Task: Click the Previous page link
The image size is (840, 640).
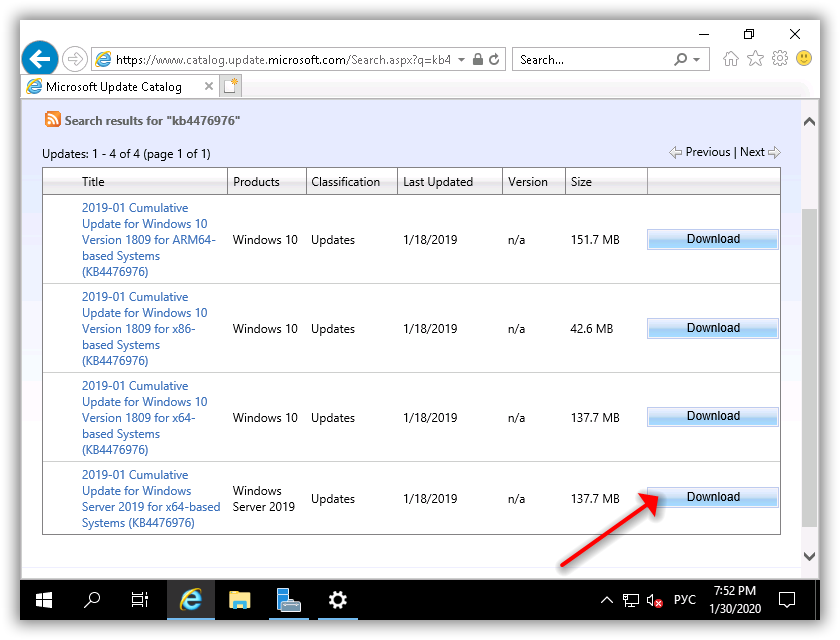Action: pyautogui.click(x=708, y=152)
